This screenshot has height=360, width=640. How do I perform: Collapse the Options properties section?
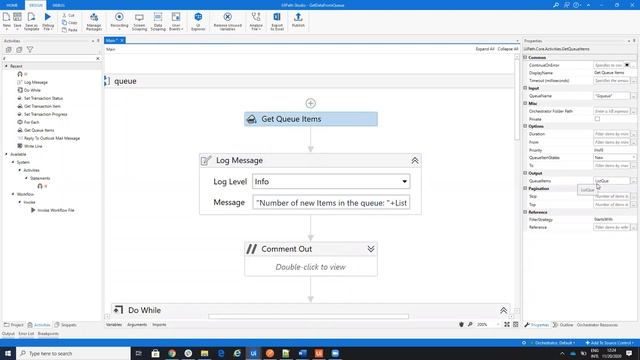click(525, 126)
